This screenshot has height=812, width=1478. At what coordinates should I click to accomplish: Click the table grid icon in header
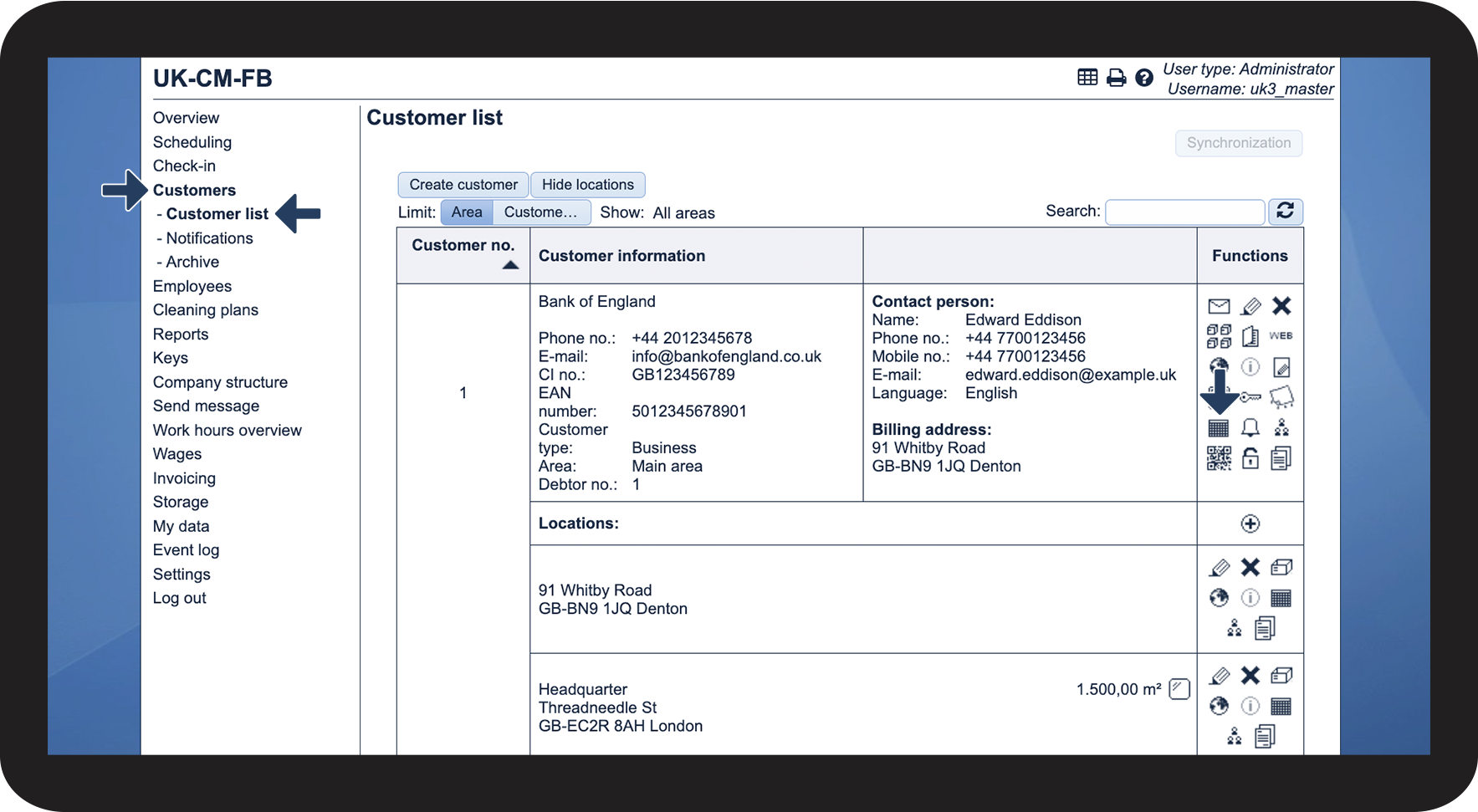tap(1087, 78)
